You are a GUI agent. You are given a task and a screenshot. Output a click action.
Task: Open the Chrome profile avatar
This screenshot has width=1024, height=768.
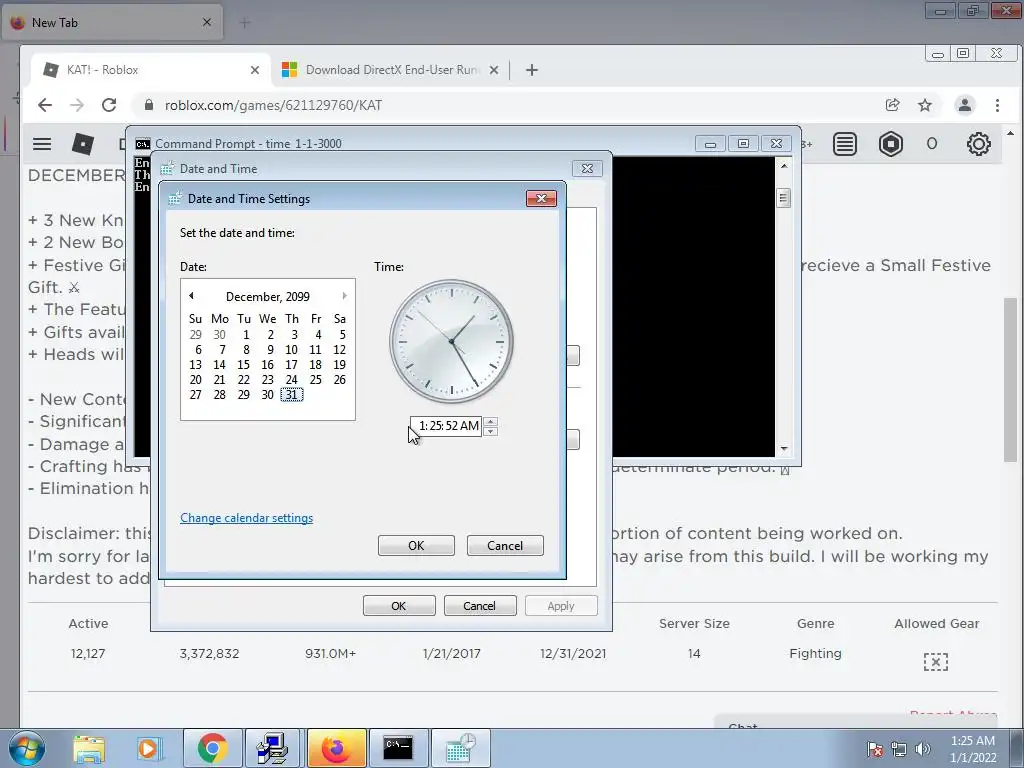click(x=965, y=105)
